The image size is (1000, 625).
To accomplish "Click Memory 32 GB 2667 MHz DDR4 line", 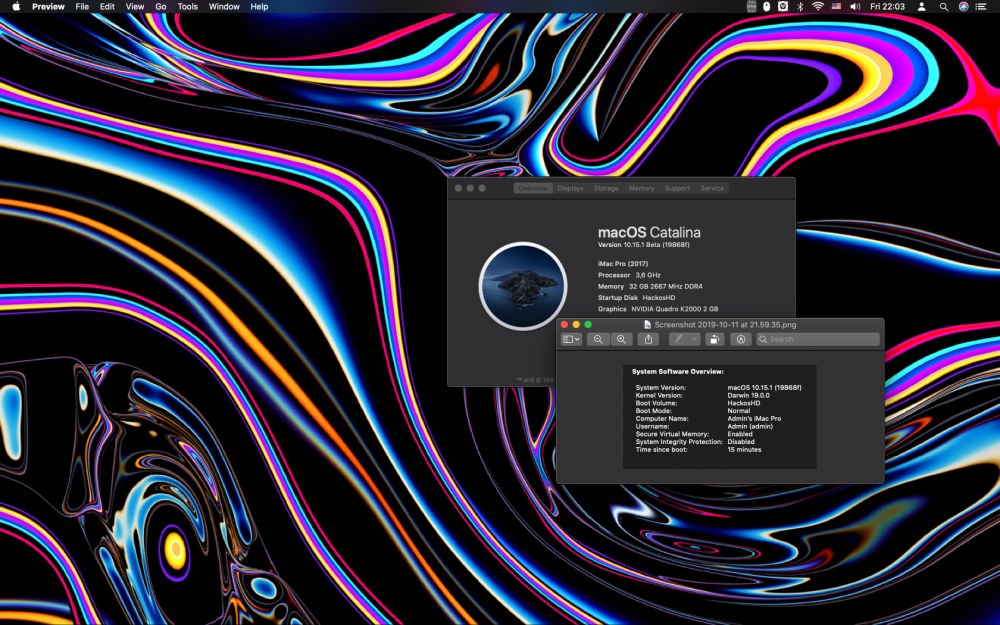I will point(650,286).
